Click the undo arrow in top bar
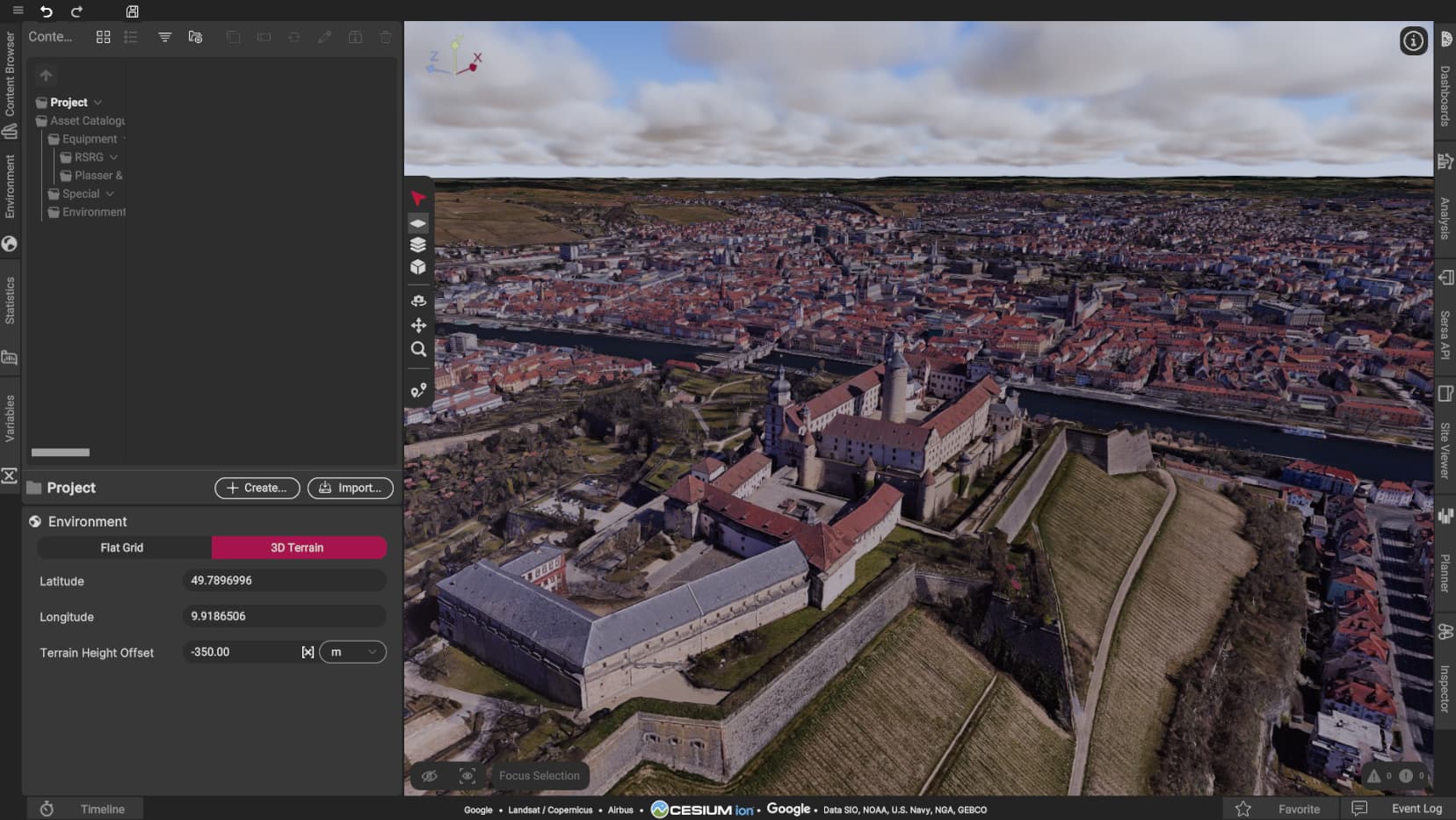 point(47,11)
